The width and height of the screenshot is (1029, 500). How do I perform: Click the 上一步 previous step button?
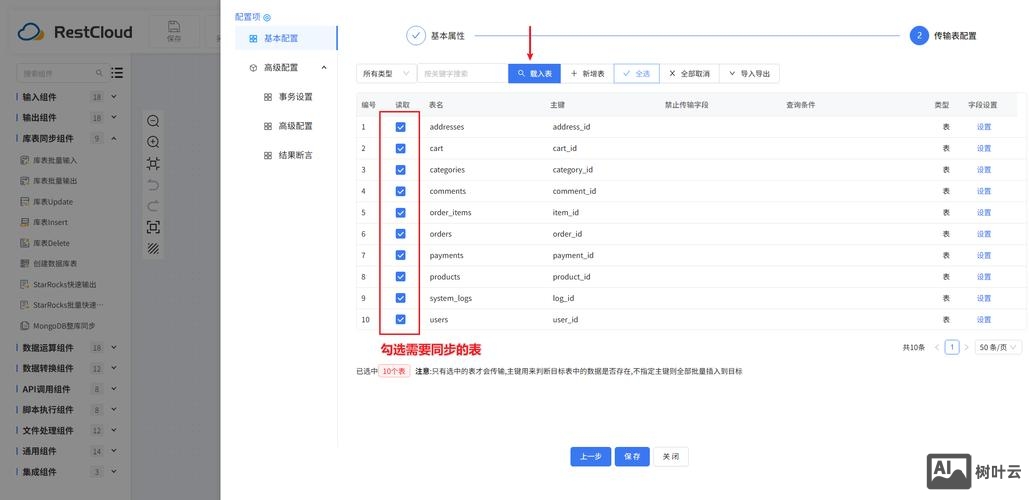(x=591, y=457)
